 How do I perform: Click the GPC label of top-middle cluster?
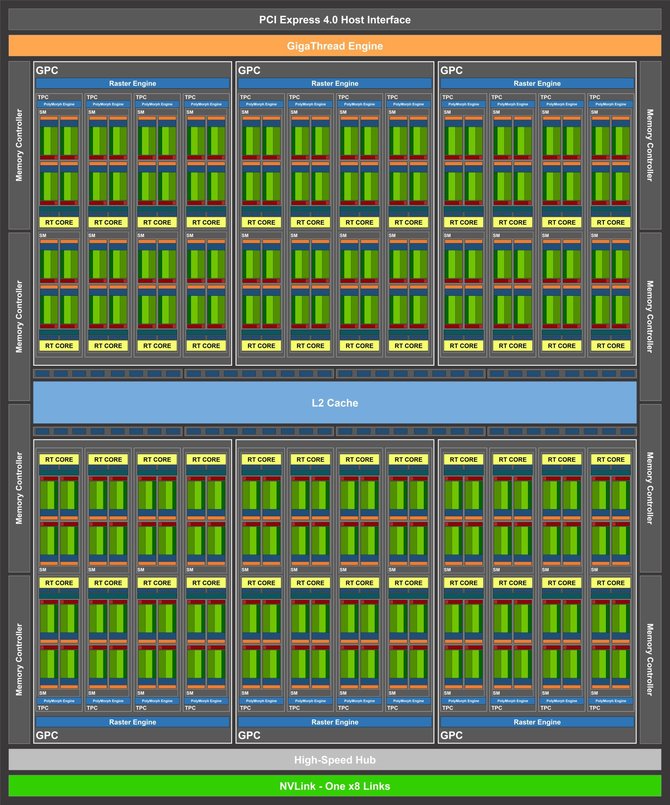(x=249, y=70)
